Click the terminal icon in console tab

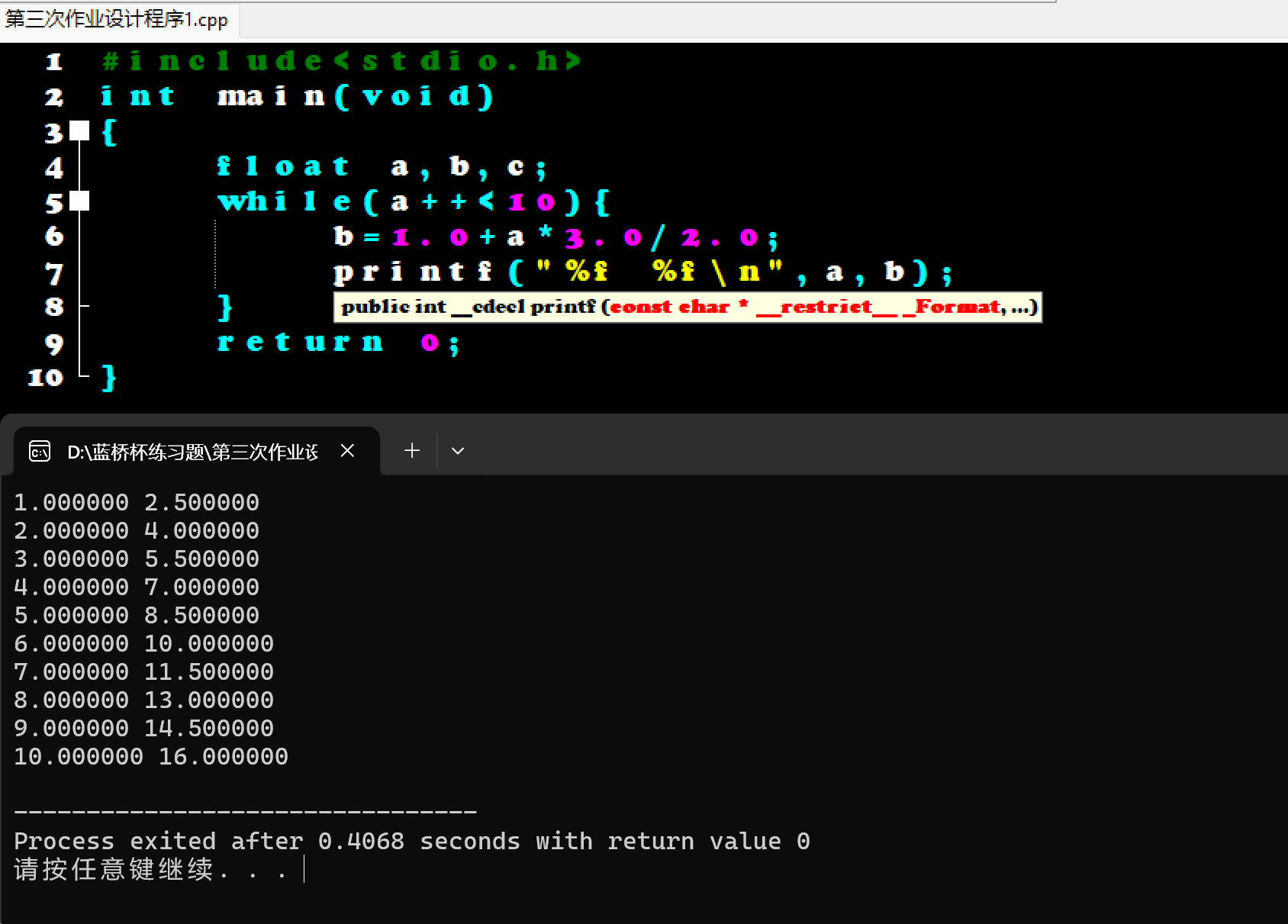click(x=40, y=452)
